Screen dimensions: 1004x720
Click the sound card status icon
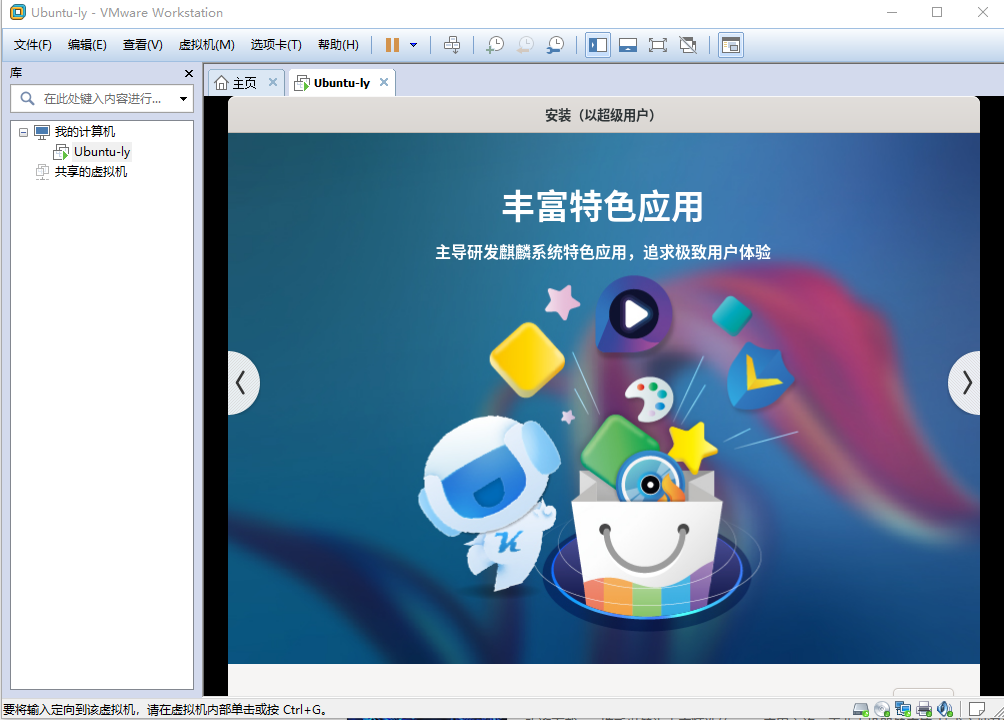pyautogui.click(x=945, y=709)
